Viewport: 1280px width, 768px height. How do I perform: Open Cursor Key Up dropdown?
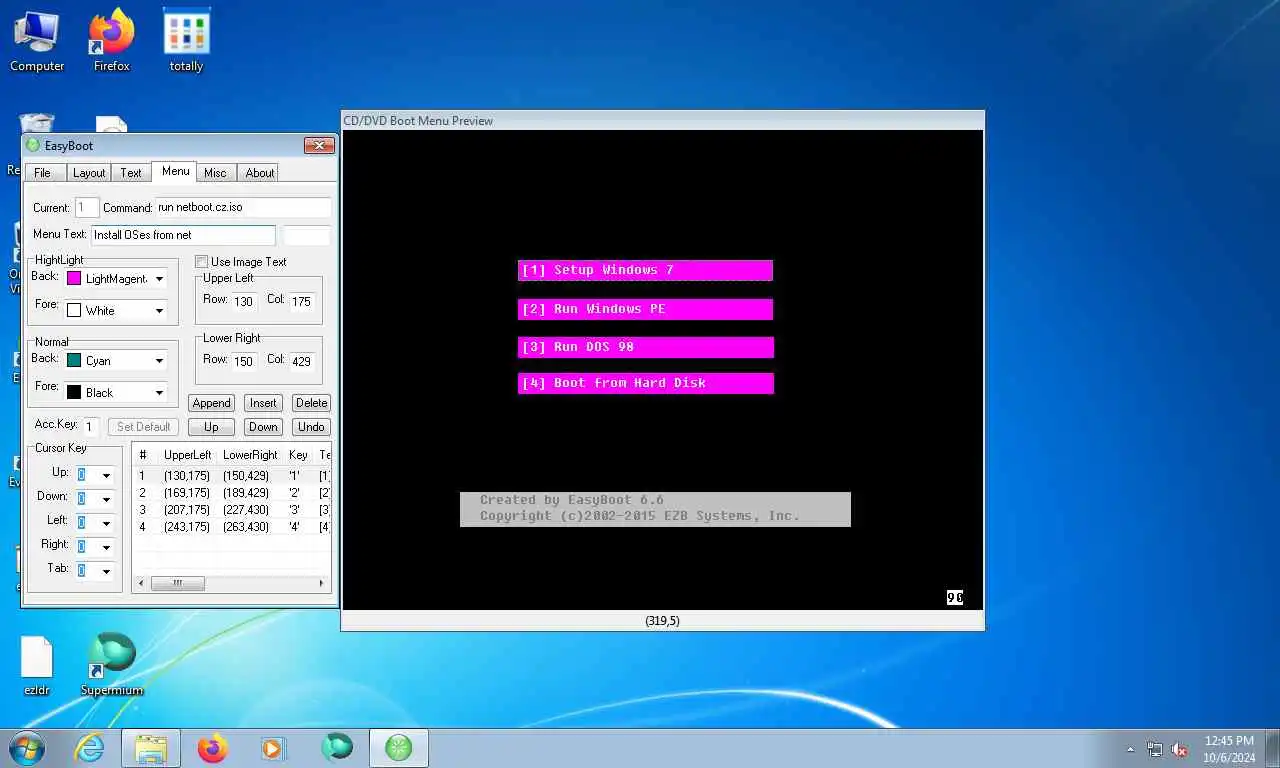106,476
